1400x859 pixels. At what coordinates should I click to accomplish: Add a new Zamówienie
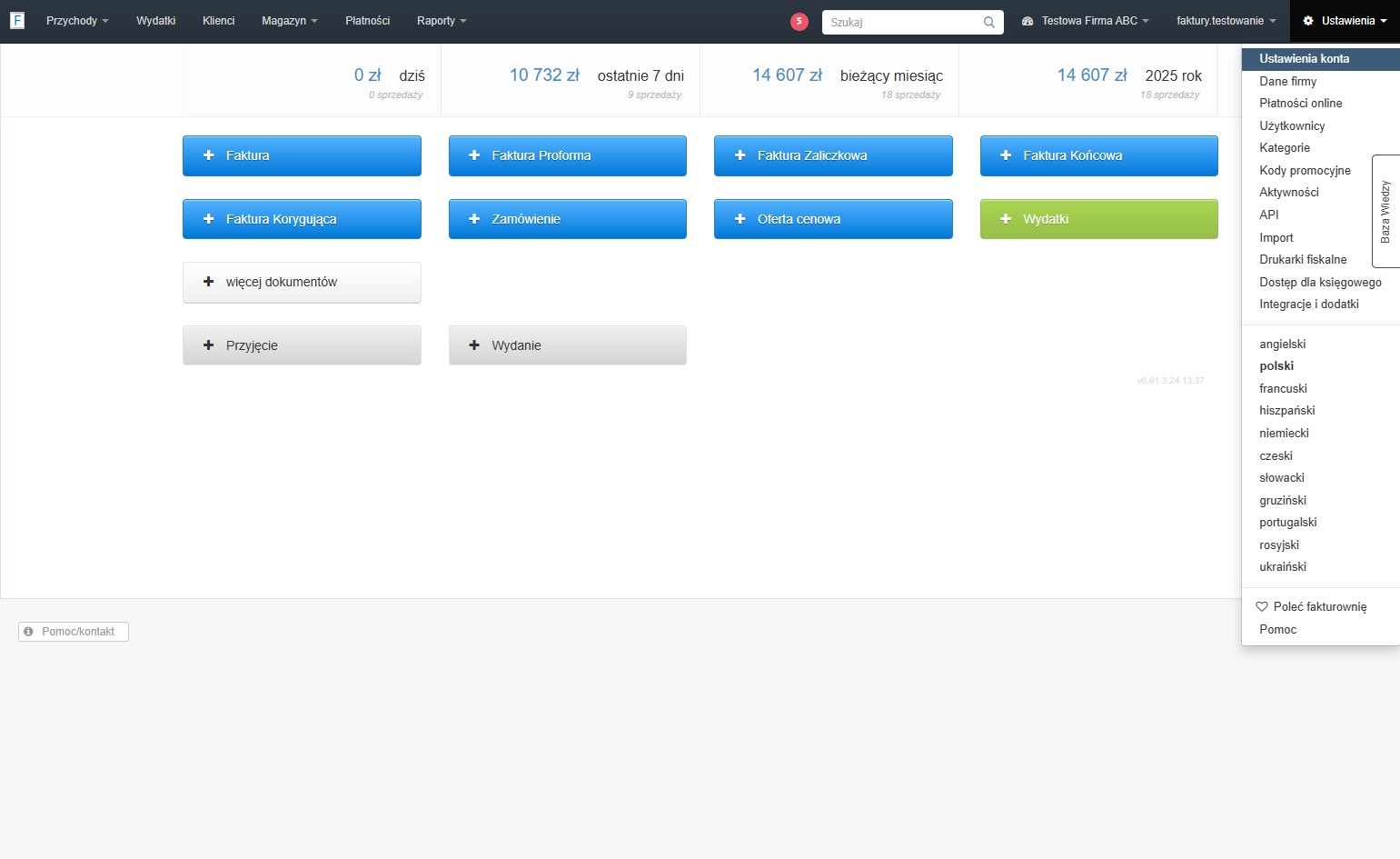[x=568, y=219]
